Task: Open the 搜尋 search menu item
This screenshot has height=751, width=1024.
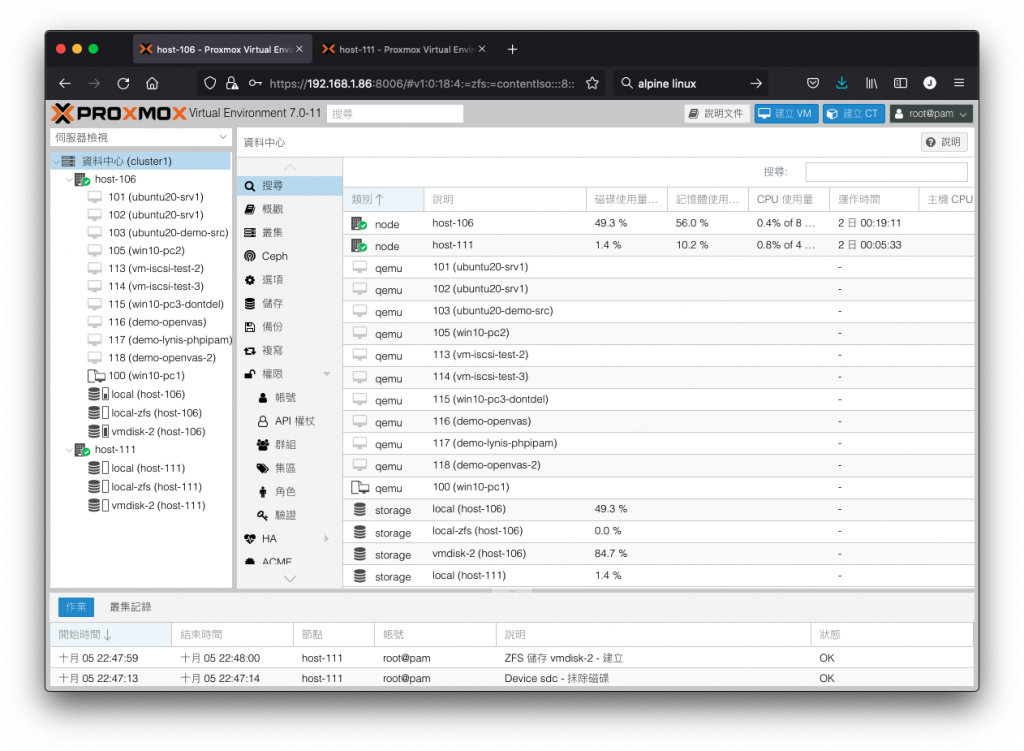Action: pyautogui.click(x=289, y=186)
